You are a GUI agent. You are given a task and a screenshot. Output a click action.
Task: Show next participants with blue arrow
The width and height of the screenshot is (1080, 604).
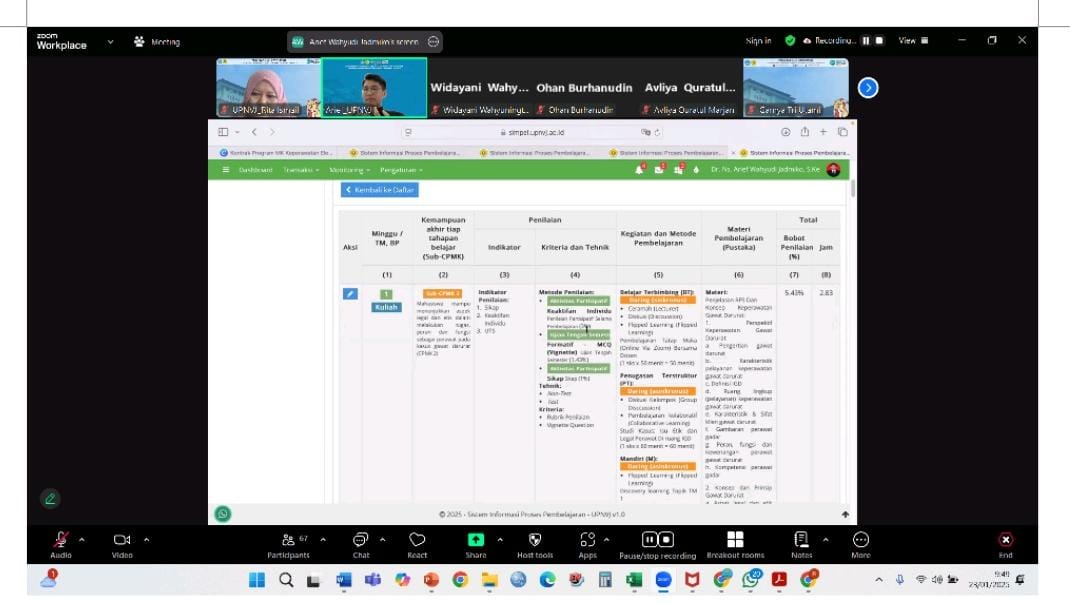868,88
